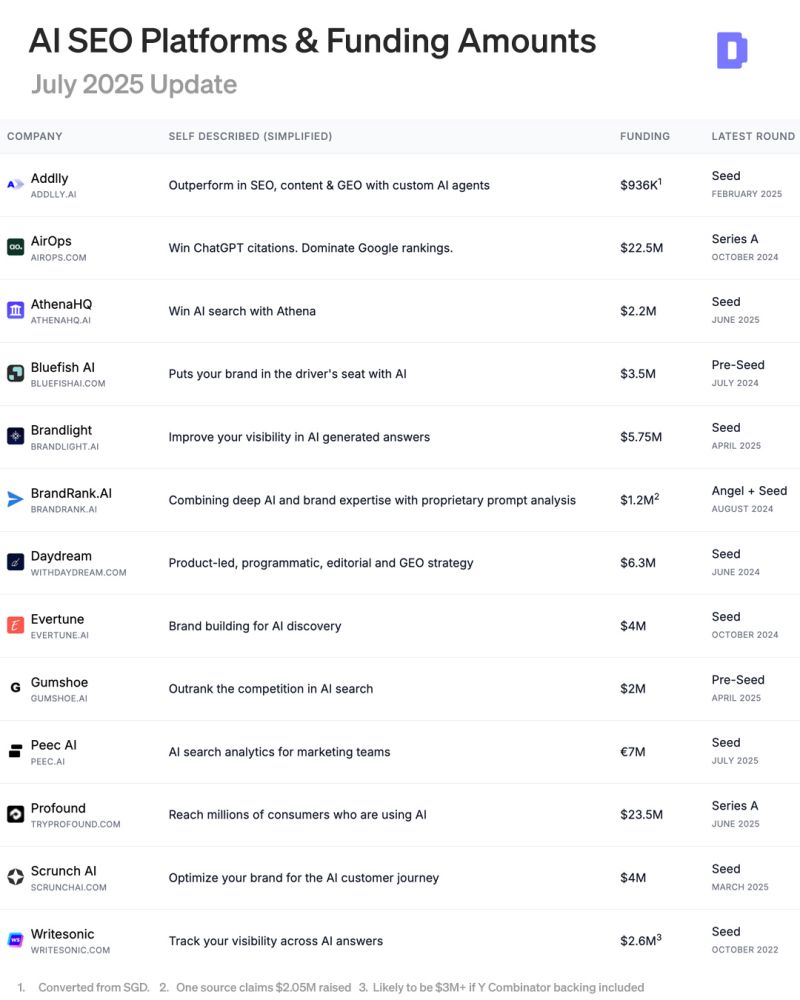Click the BrandRank.AI arrow logo icon
This screenshot has width=800, height=1000.
[15, 499]
